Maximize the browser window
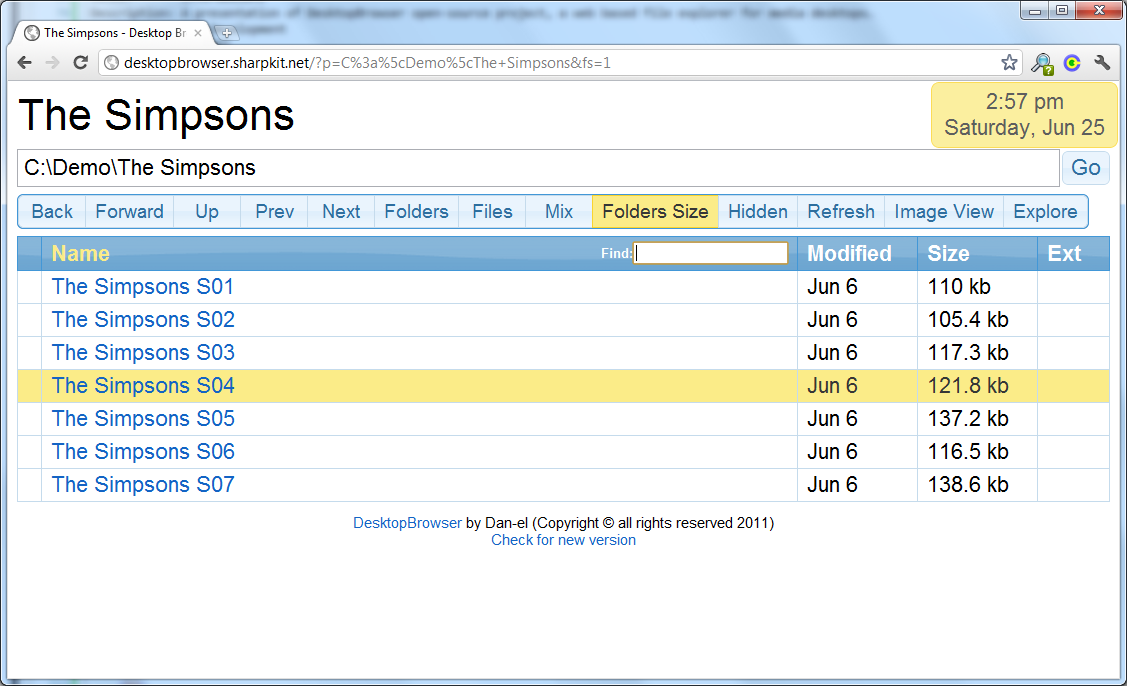 (1062, 10)
